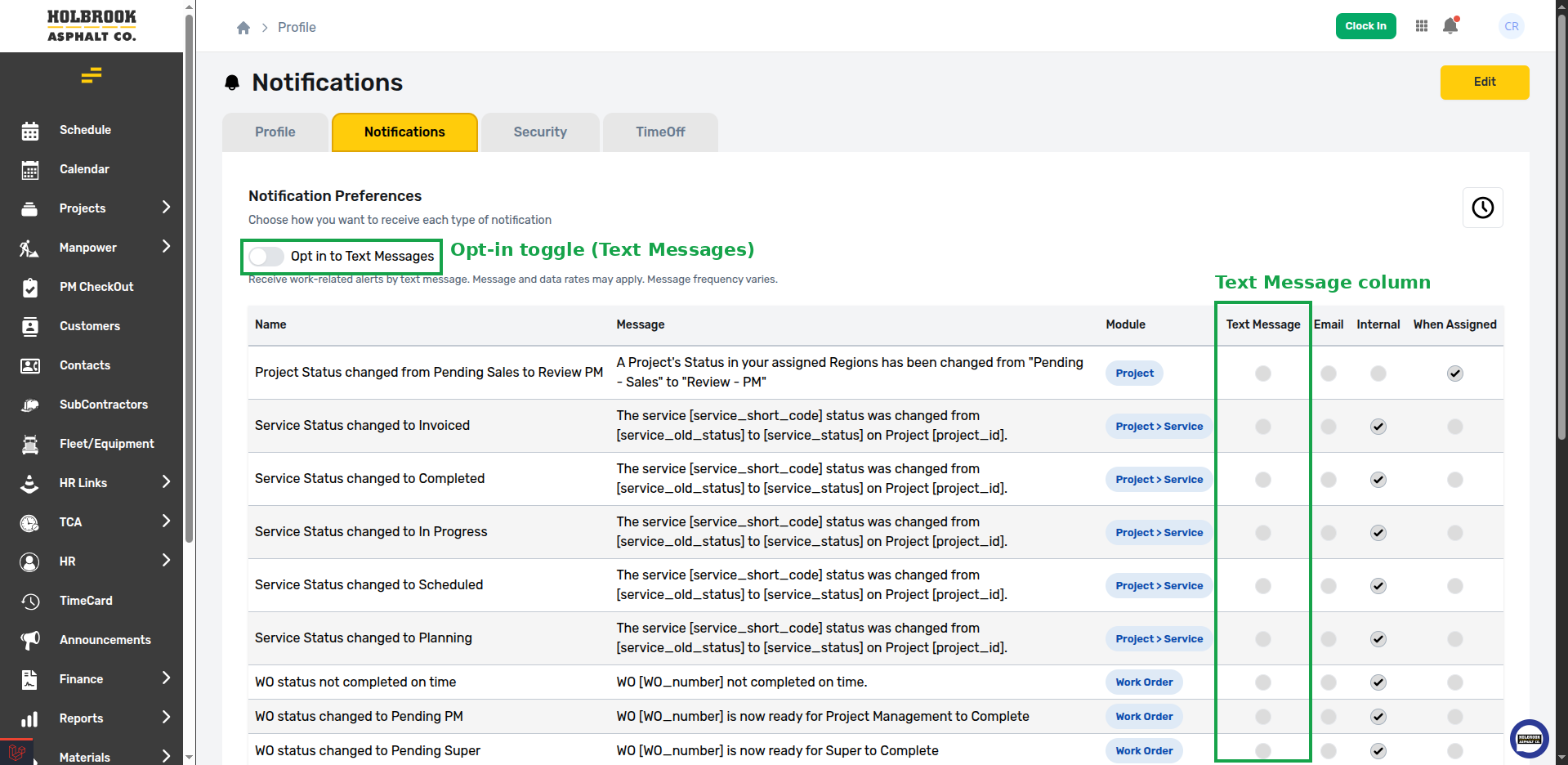Image resolution: width=1568 pixels, height=765 pixels.
Task: Click the Clock In button
Action: point(1366,26)
